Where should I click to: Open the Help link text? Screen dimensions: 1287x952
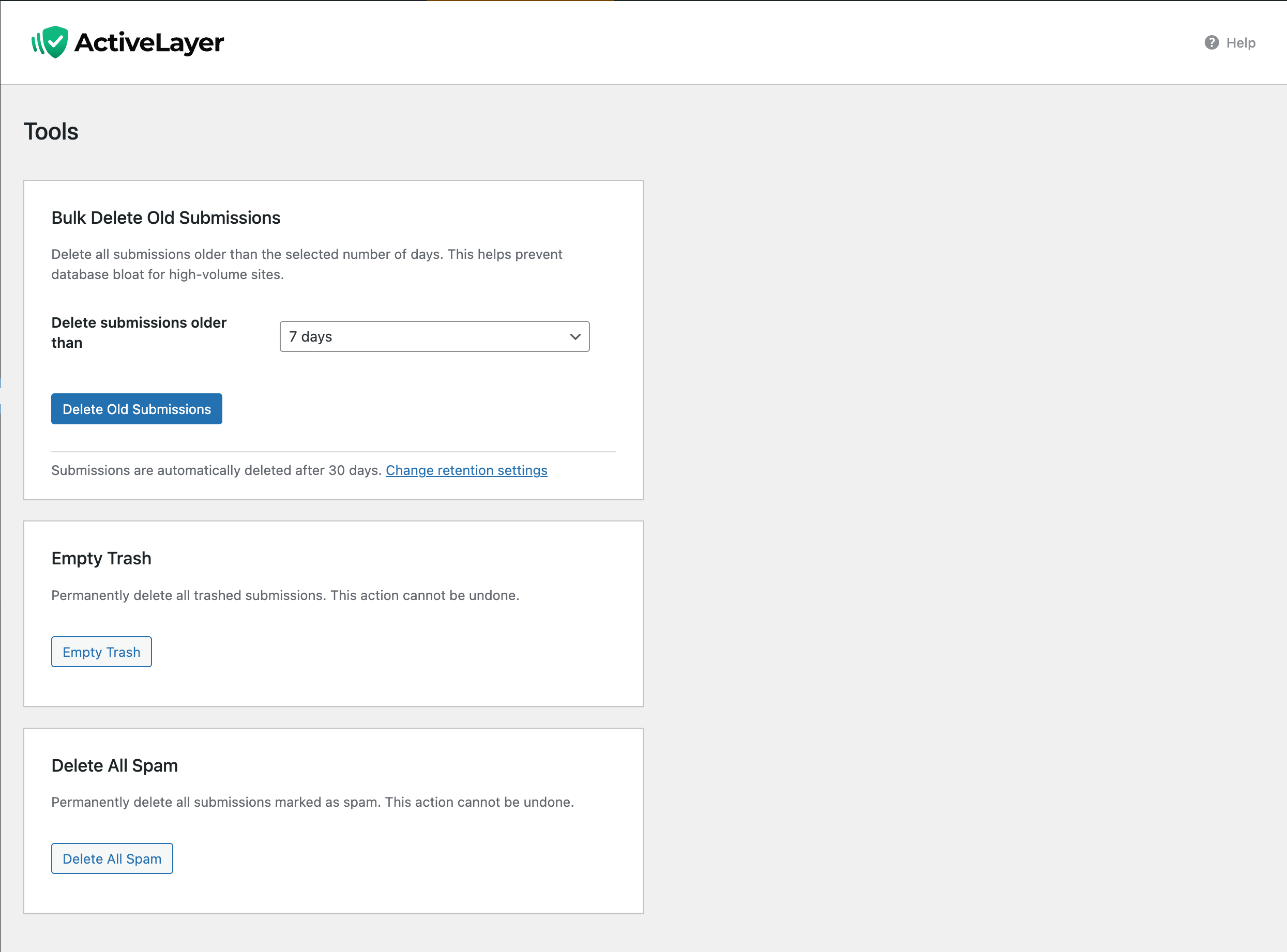click(1240, 43)
